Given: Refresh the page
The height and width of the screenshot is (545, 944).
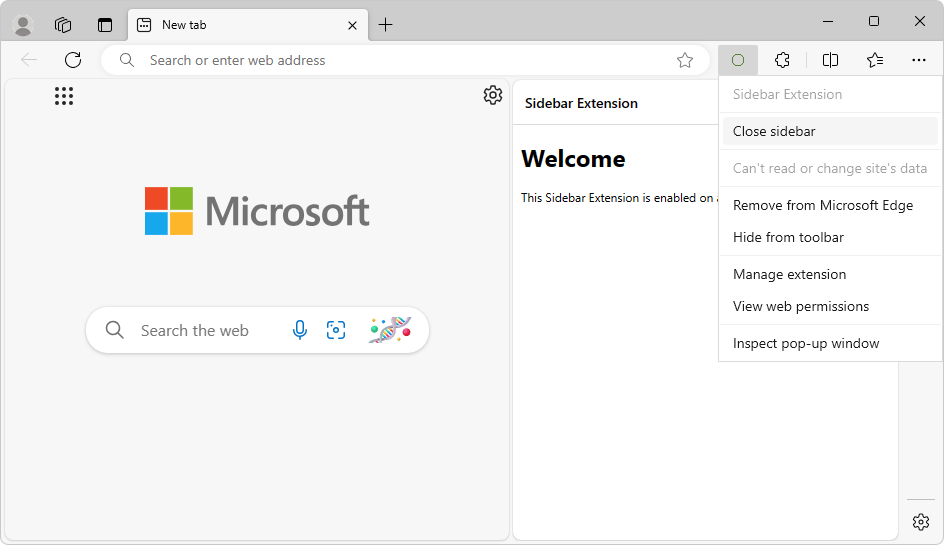Looking at the screenshot, I should pyautogui.click(x=73, y=60).
